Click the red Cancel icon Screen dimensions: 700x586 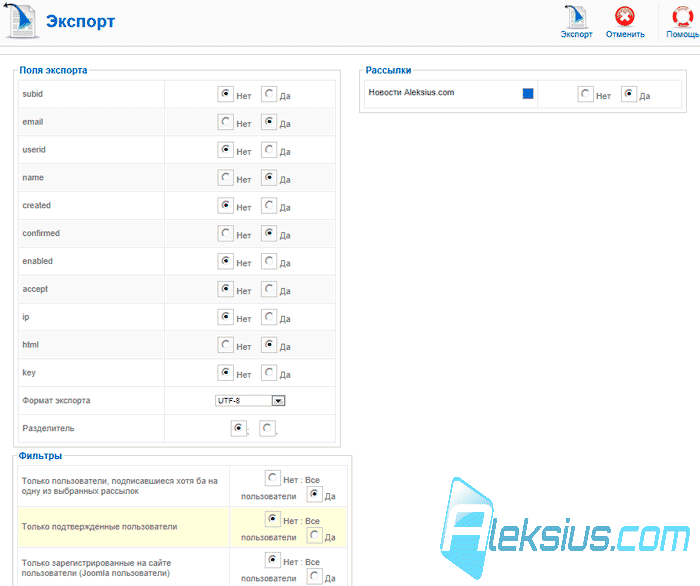pyautogui.click(x=625, y=17)
